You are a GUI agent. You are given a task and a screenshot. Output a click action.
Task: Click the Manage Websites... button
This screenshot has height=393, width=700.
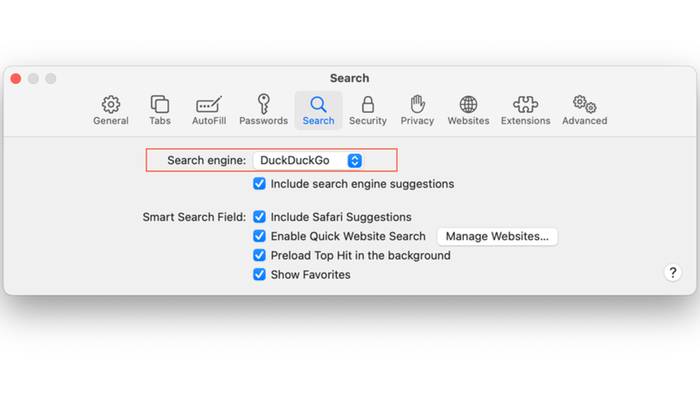pos(497,236)
